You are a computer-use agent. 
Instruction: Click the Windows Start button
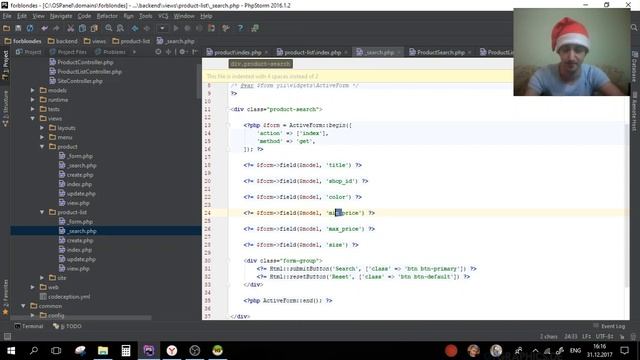coord(11,351)
